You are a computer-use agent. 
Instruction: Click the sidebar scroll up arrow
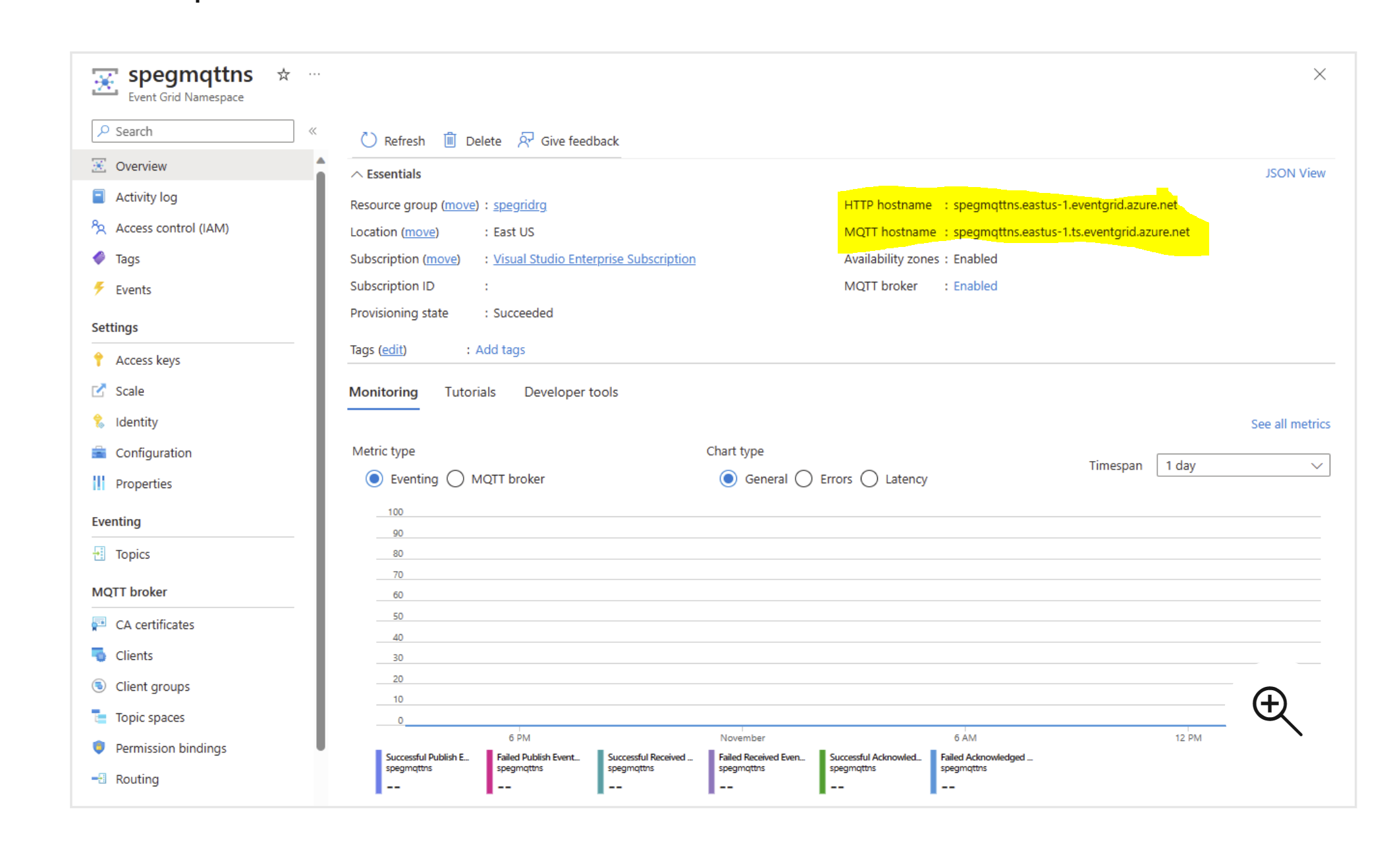[321, 161]
